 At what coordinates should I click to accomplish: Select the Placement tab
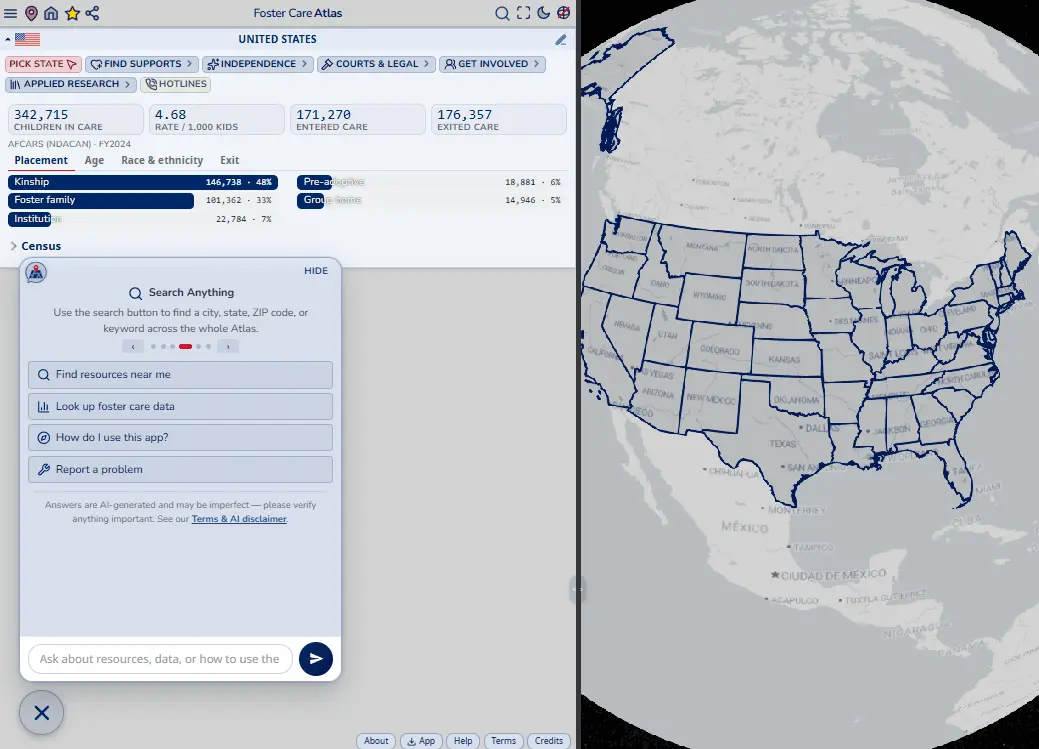coord(41,160)
